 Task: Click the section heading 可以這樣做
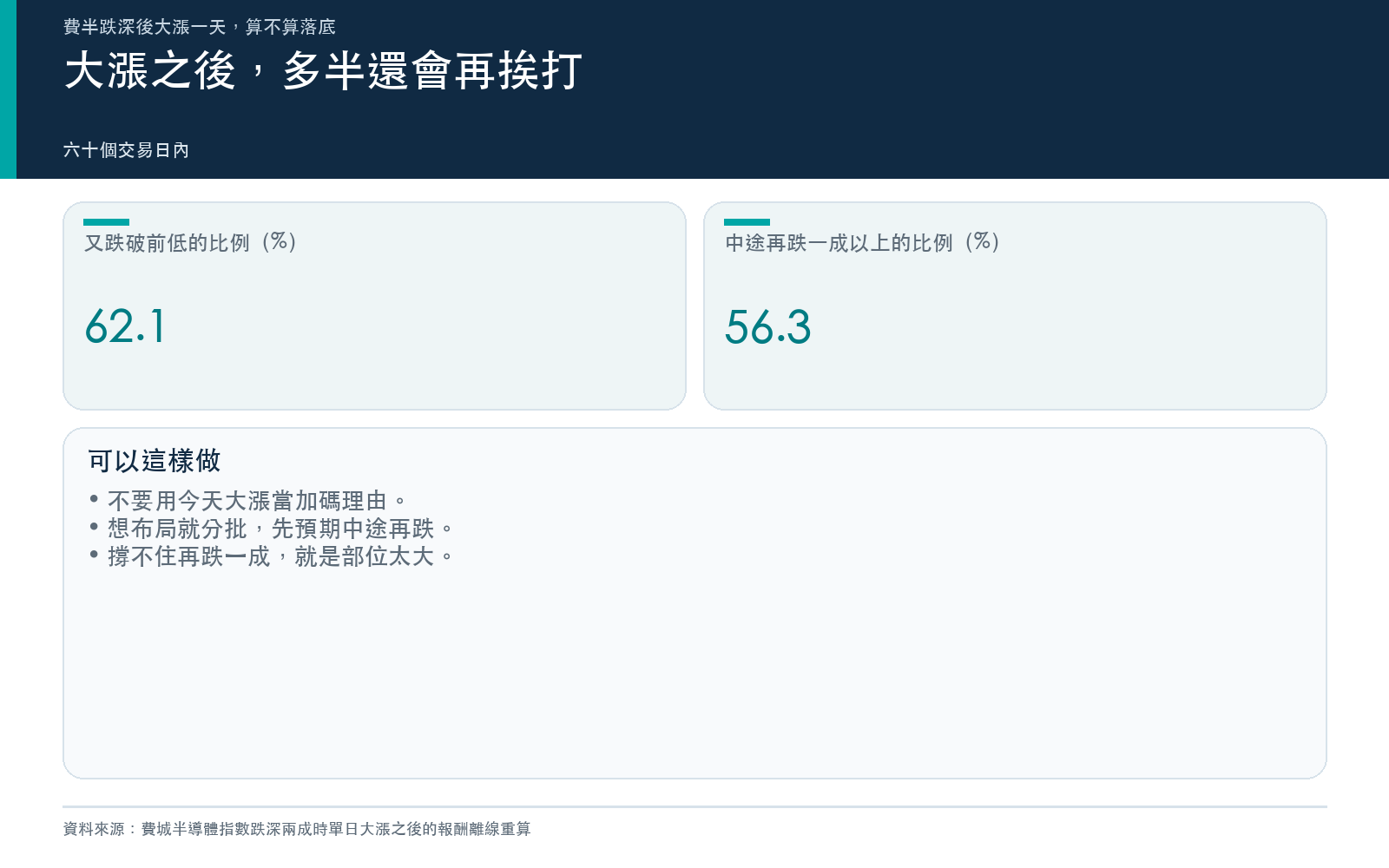(x=155, y=461)
